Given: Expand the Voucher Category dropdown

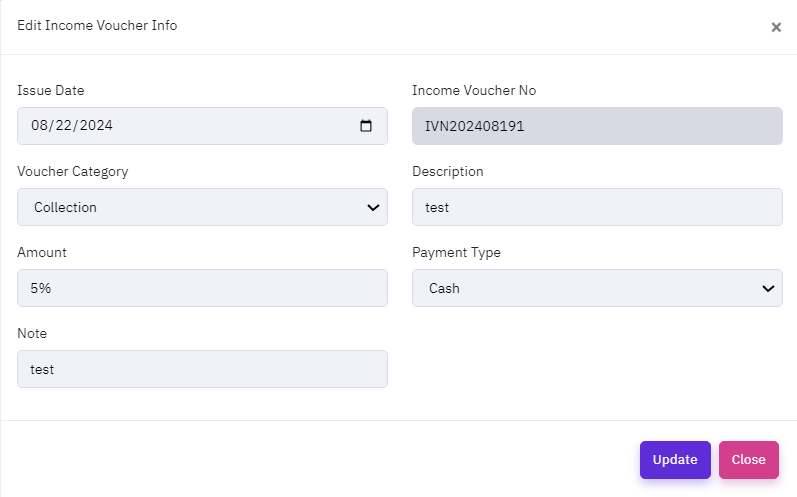Looking at the screenshot, I should (x=202, y=207).
